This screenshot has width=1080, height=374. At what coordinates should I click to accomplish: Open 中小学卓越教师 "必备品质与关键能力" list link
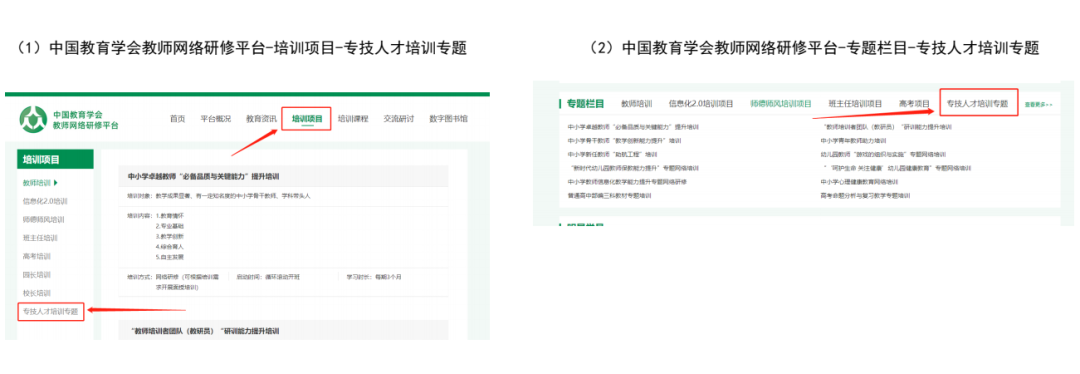point(633,127)
